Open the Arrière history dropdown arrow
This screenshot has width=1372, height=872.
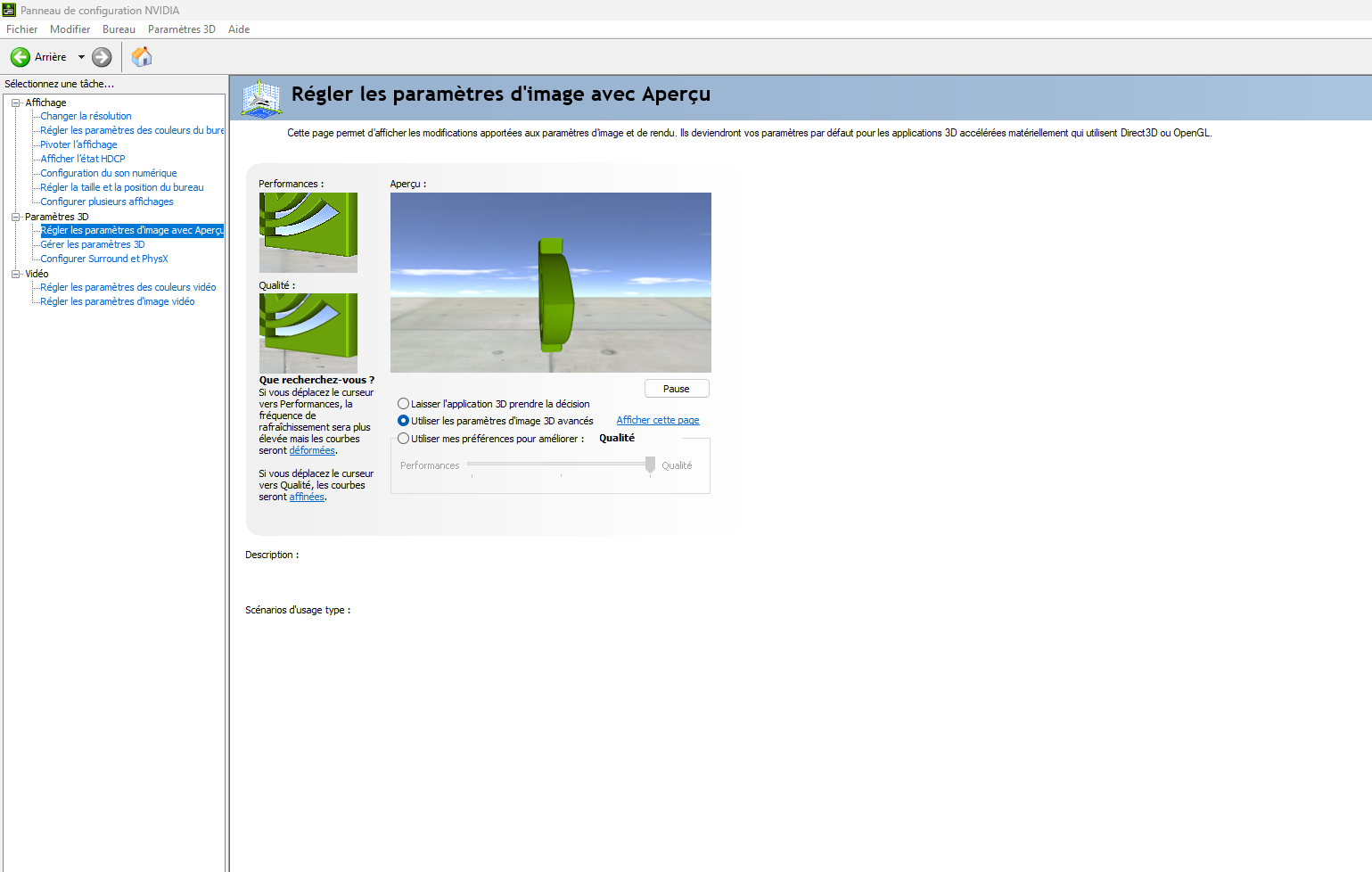click(81, 57)
